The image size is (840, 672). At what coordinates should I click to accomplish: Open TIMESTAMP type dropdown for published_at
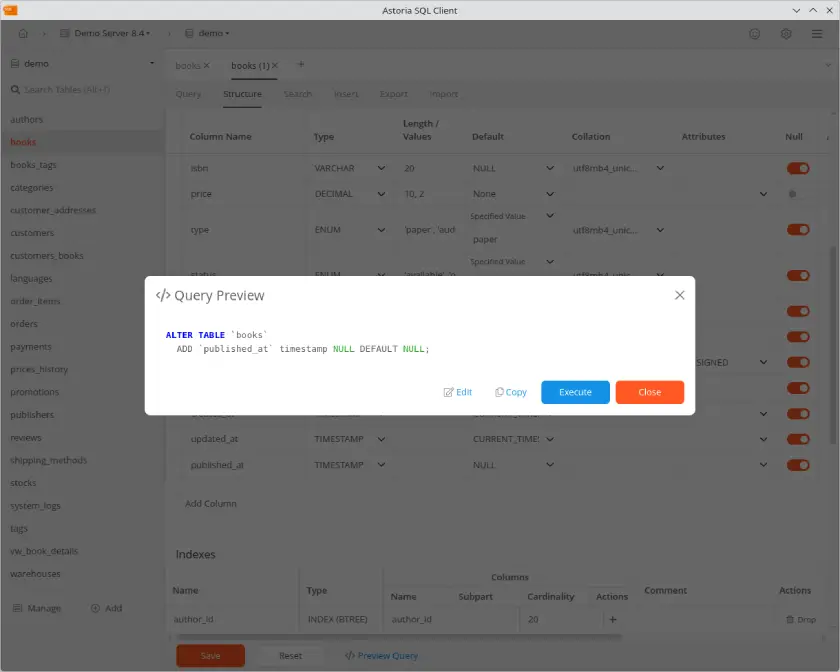click(x=350, y=465)
